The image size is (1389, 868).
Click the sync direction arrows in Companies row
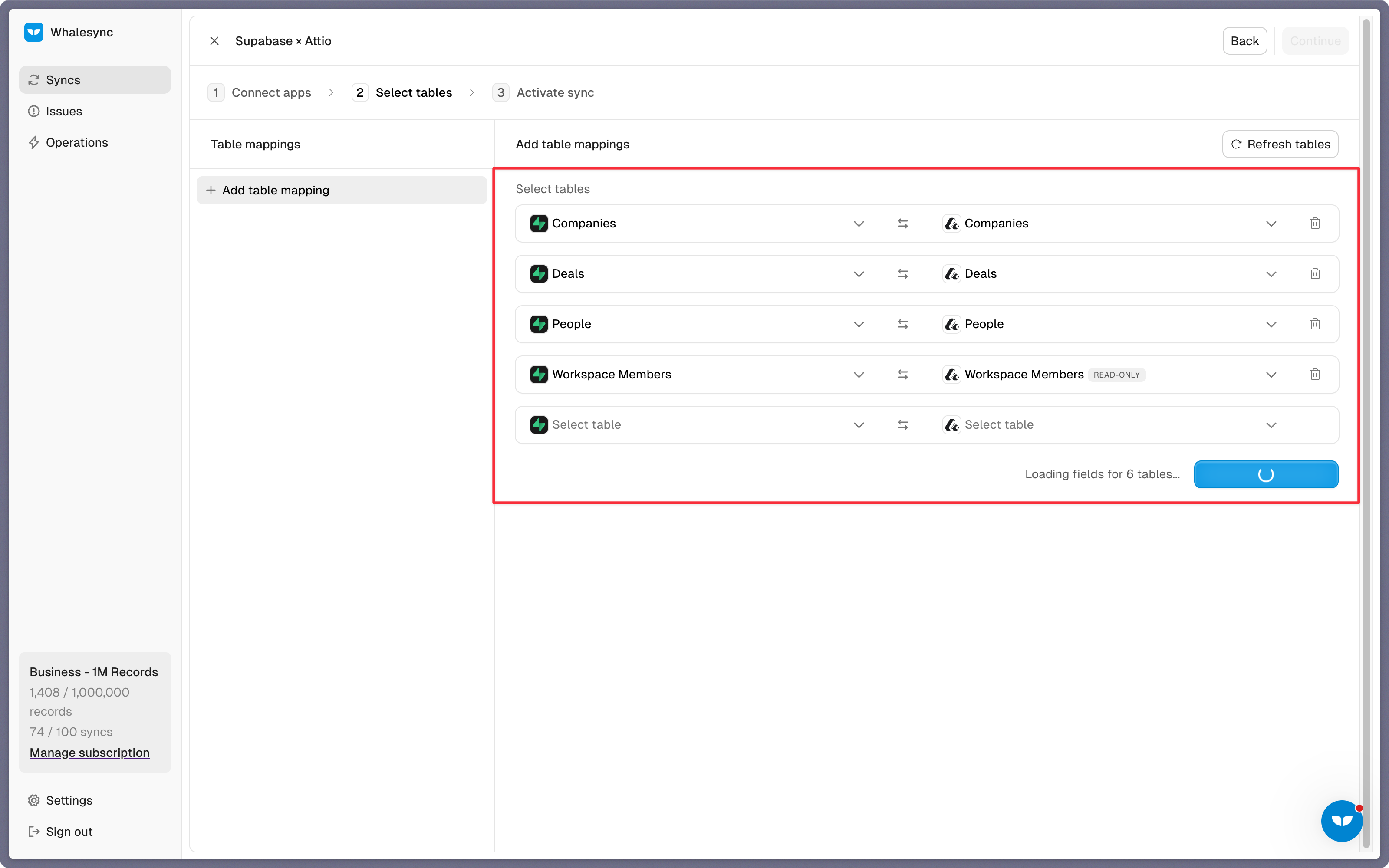tap(902, 224)
